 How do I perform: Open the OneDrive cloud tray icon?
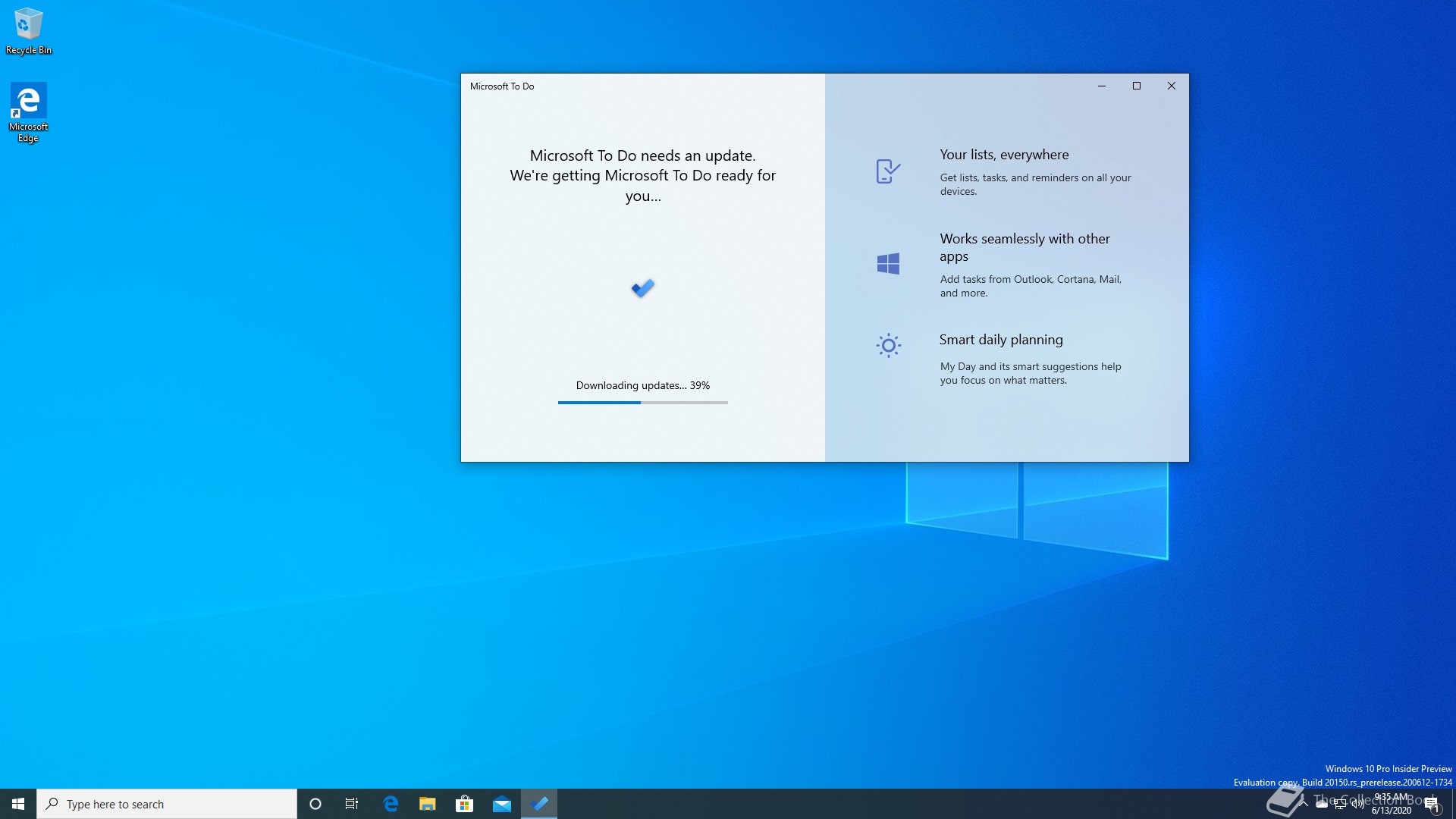[x=1322, y=804]
